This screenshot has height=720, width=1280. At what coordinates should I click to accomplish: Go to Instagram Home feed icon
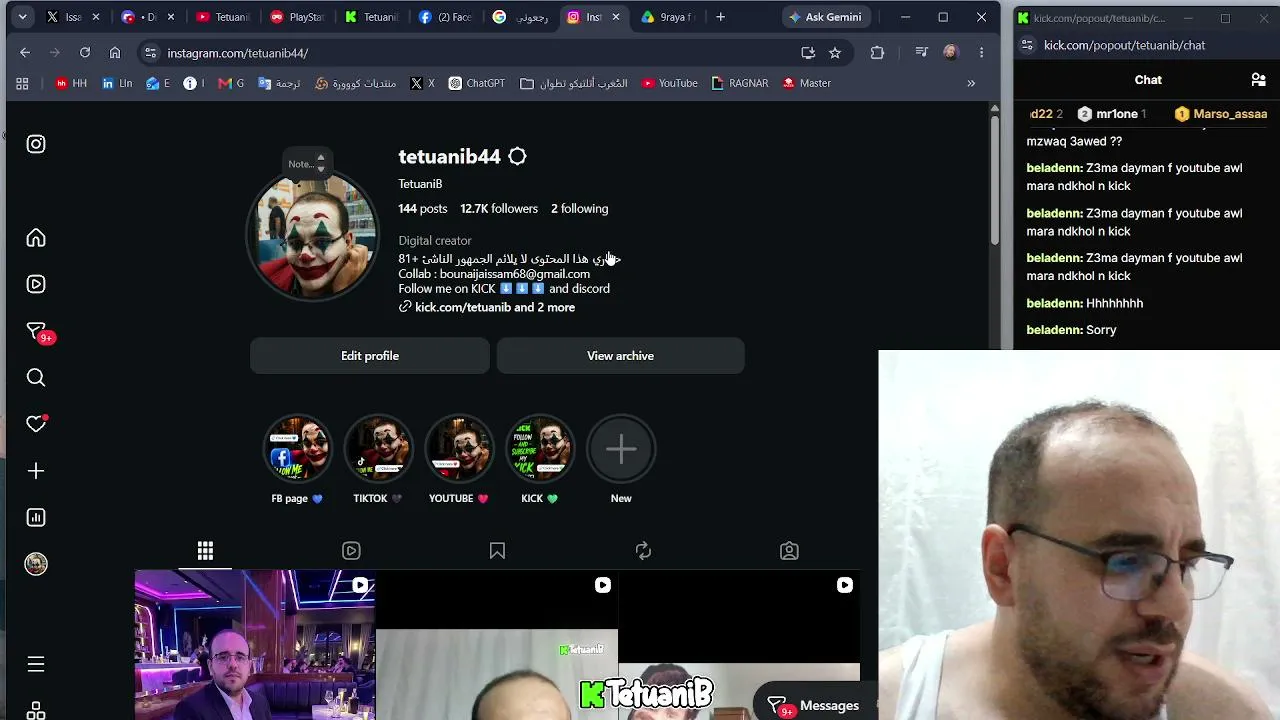[x=36, y=238]
